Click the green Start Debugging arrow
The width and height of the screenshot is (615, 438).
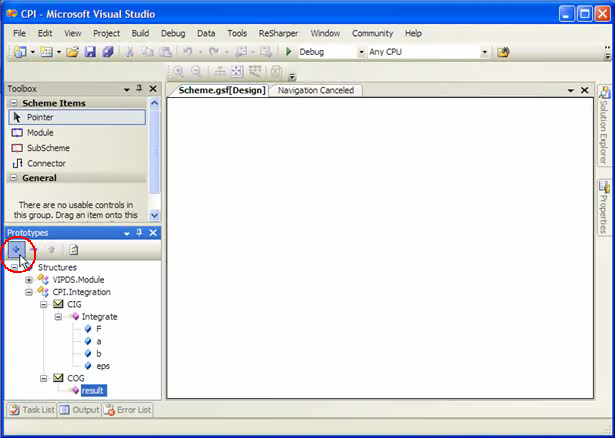pyautogui.click(x=288, y=52)
